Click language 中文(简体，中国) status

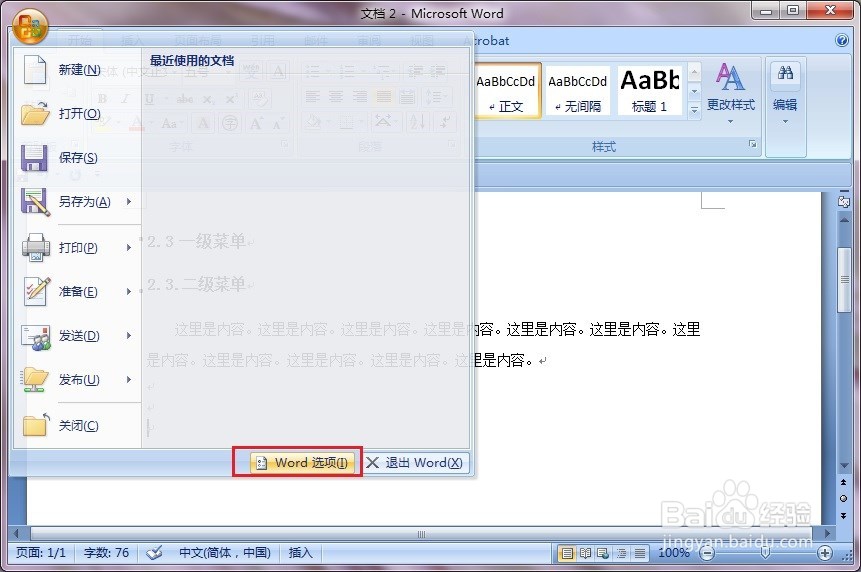(x=225, y=553)
